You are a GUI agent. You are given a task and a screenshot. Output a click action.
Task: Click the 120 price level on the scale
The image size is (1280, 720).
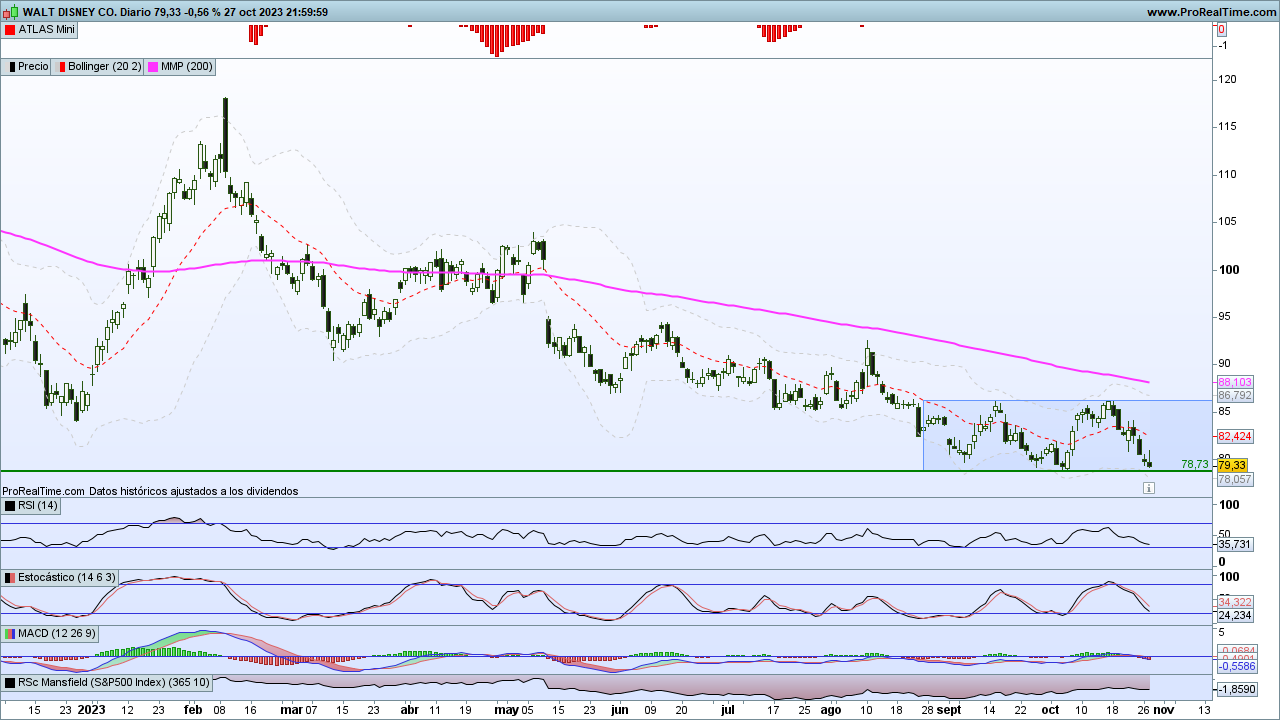[x=1230, y=79]
